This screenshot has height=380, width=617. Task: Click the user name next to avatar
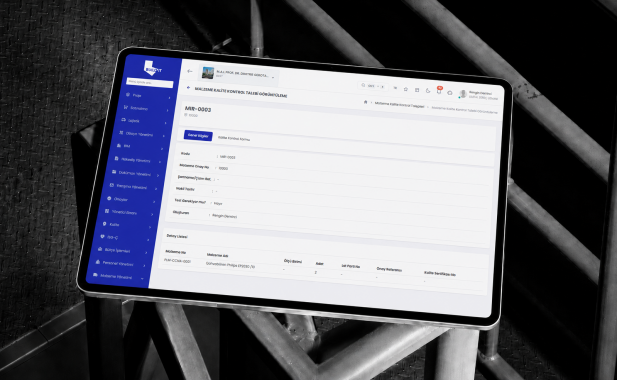[480, 94]
